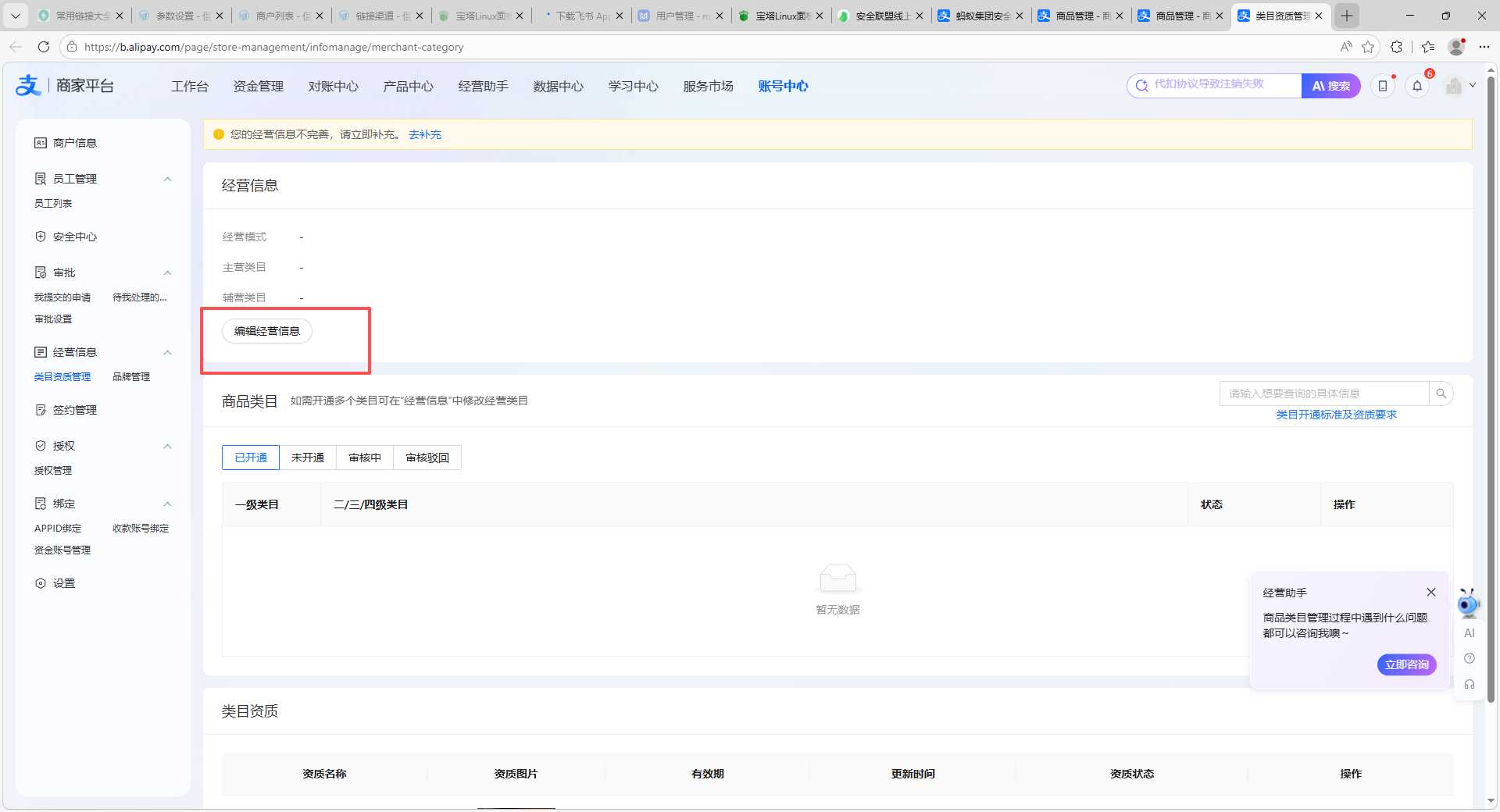Click the headset customer service icon
This screenshot has width=1500, height=812.
(x=1470, y=685)
